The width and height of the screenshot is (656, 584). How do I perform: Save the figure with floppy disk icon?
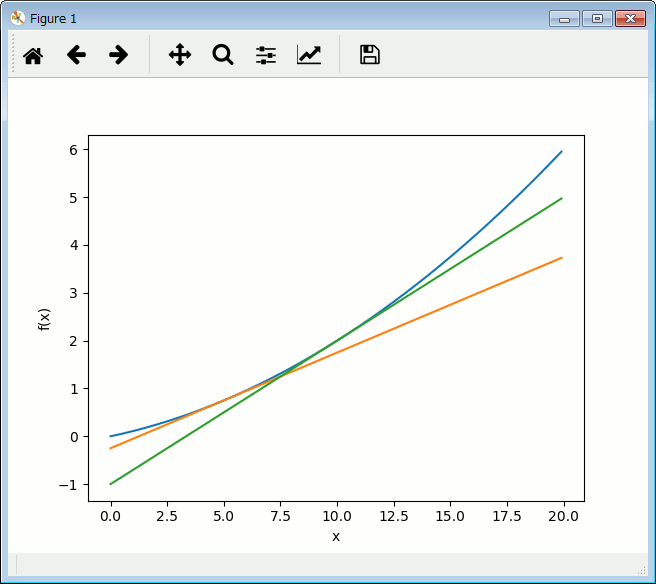click(x=370, y=55)
